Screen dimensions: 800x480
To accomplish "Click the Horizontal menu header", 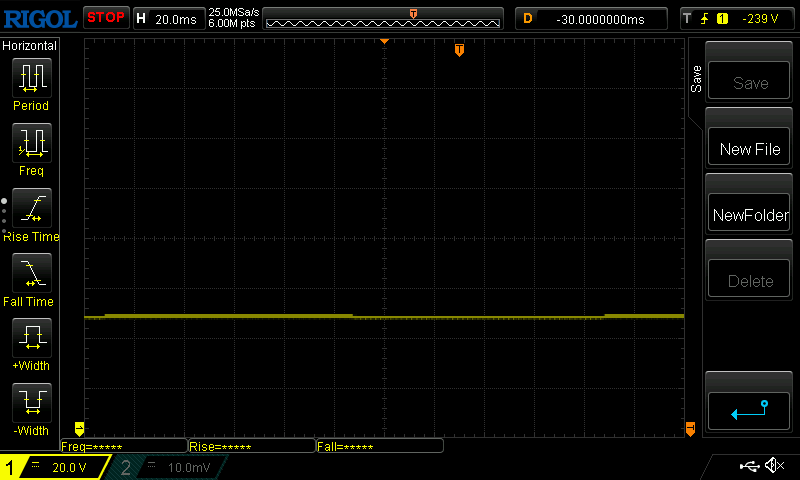I will 30,45.
